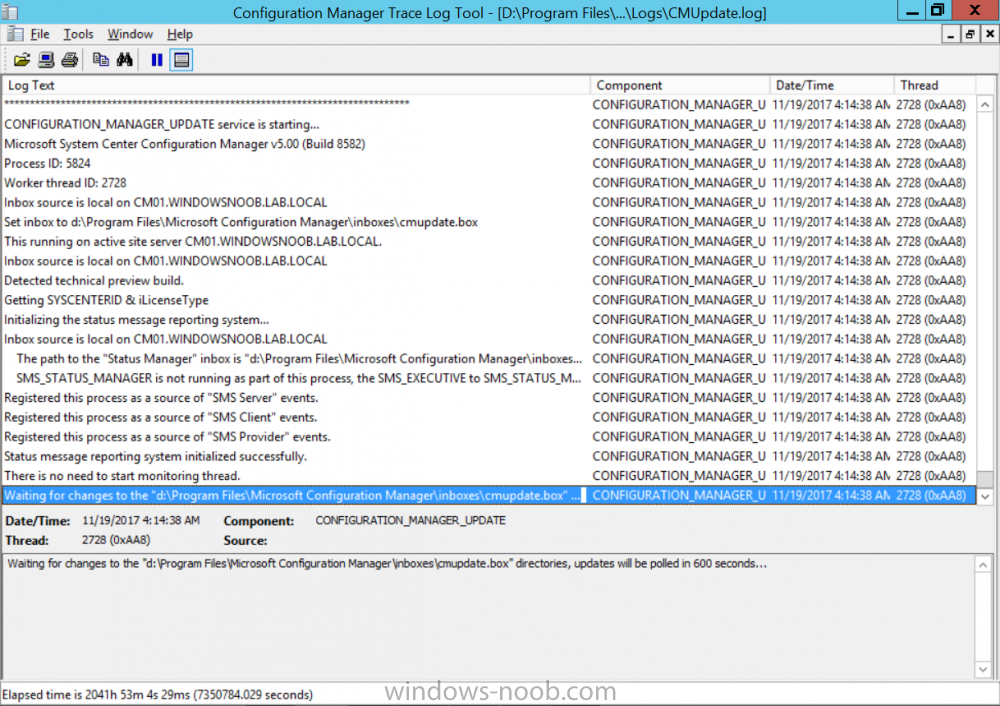Image resolution: width=1000 pixels, height=706 pixels.
Task: Click the Copy to clipboard icon
Action: 101,60
